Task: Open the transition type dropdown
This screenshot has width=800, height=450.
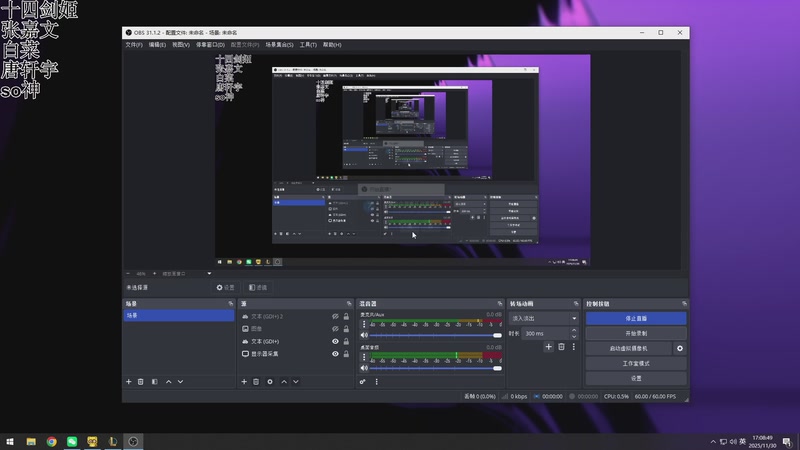Action: [x=543, y=318]
